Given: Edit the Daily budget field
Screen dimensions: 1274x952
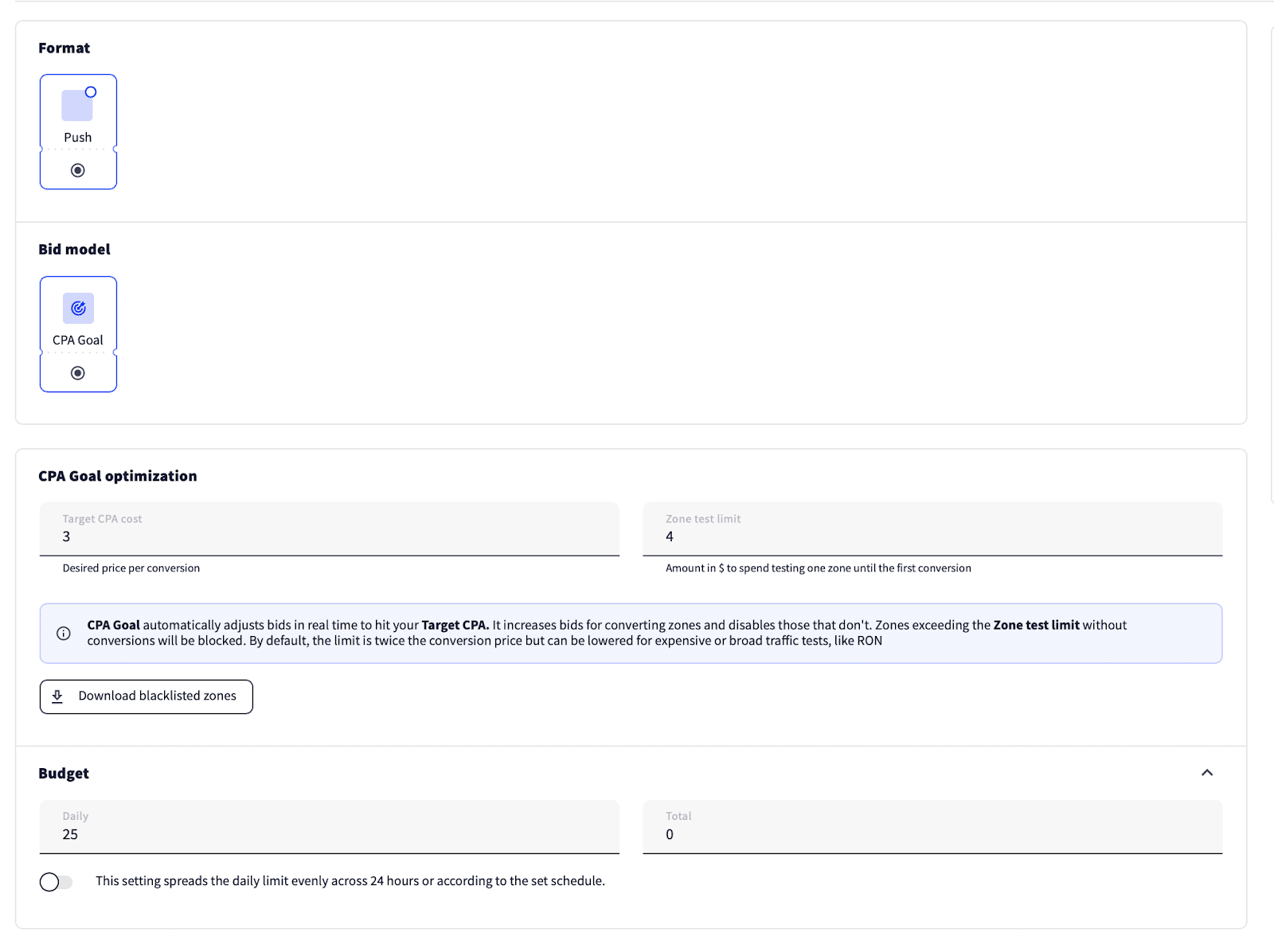Looking at the screenshot, I should [329, 833].
